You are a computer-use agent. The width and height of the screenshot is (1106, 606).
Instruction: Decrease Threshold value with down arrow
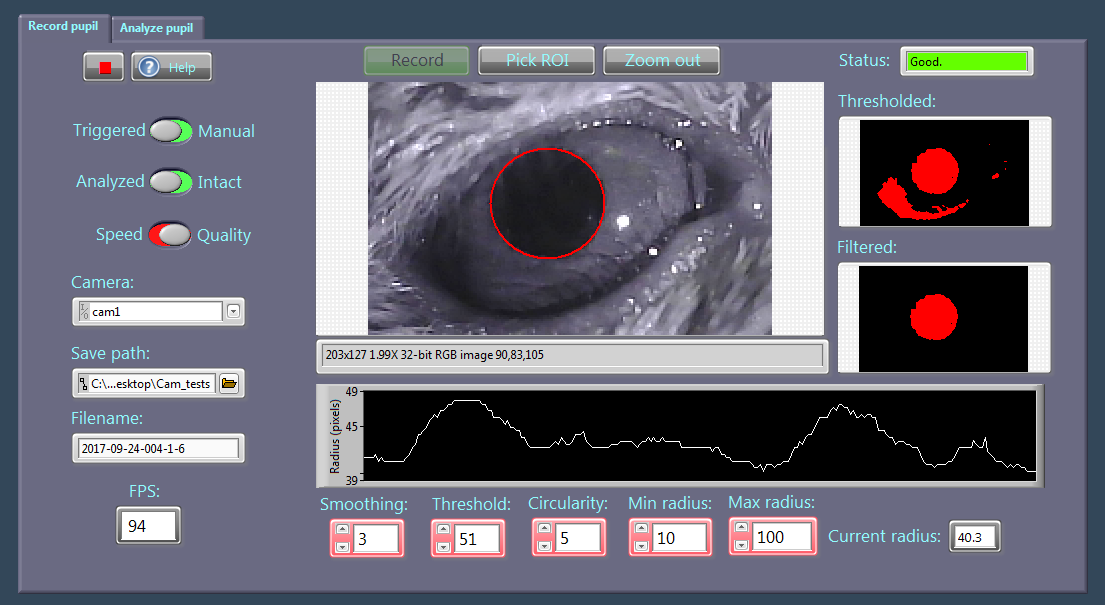(443, 546)
